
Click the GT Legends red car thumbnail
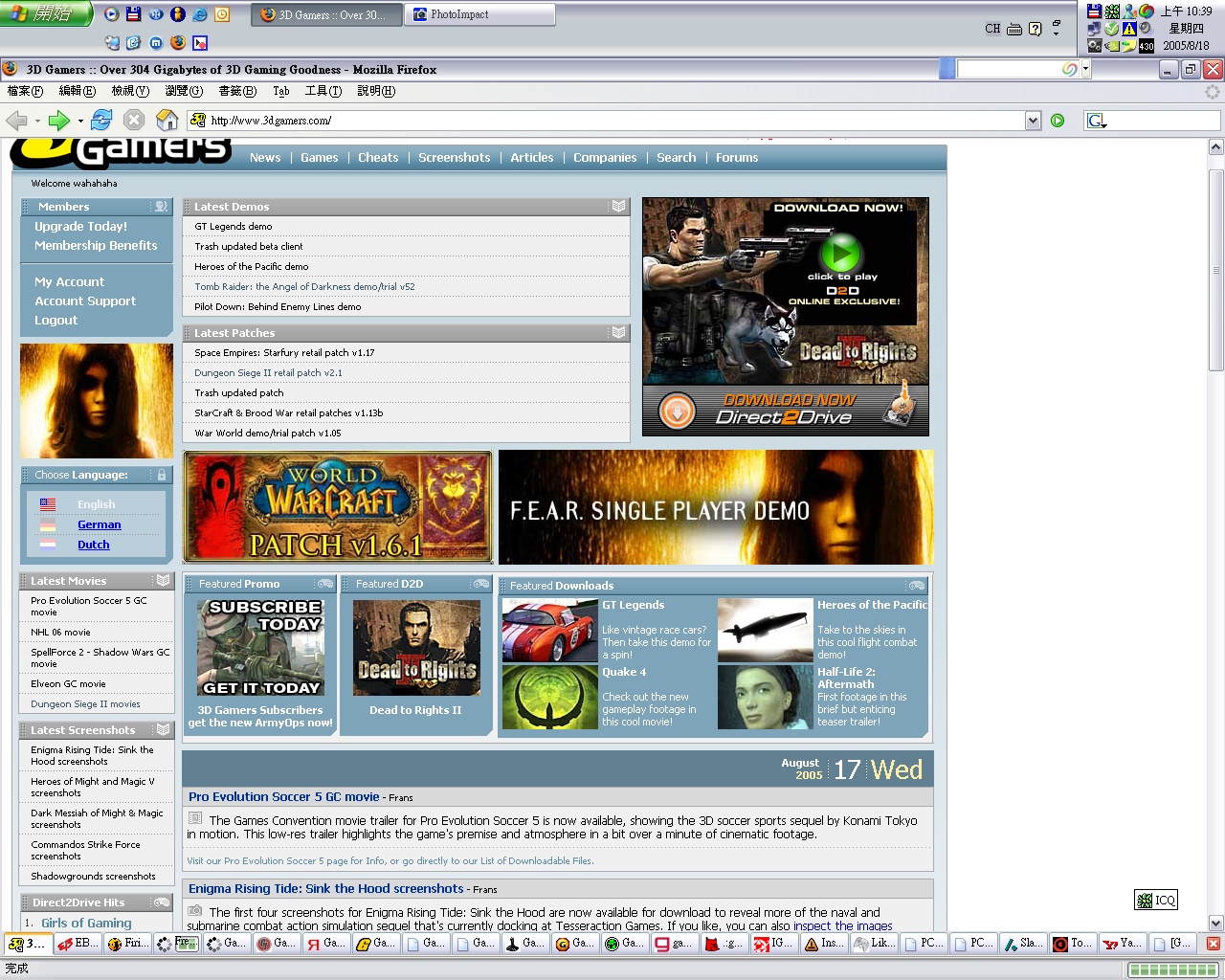(x=550, y=630)
